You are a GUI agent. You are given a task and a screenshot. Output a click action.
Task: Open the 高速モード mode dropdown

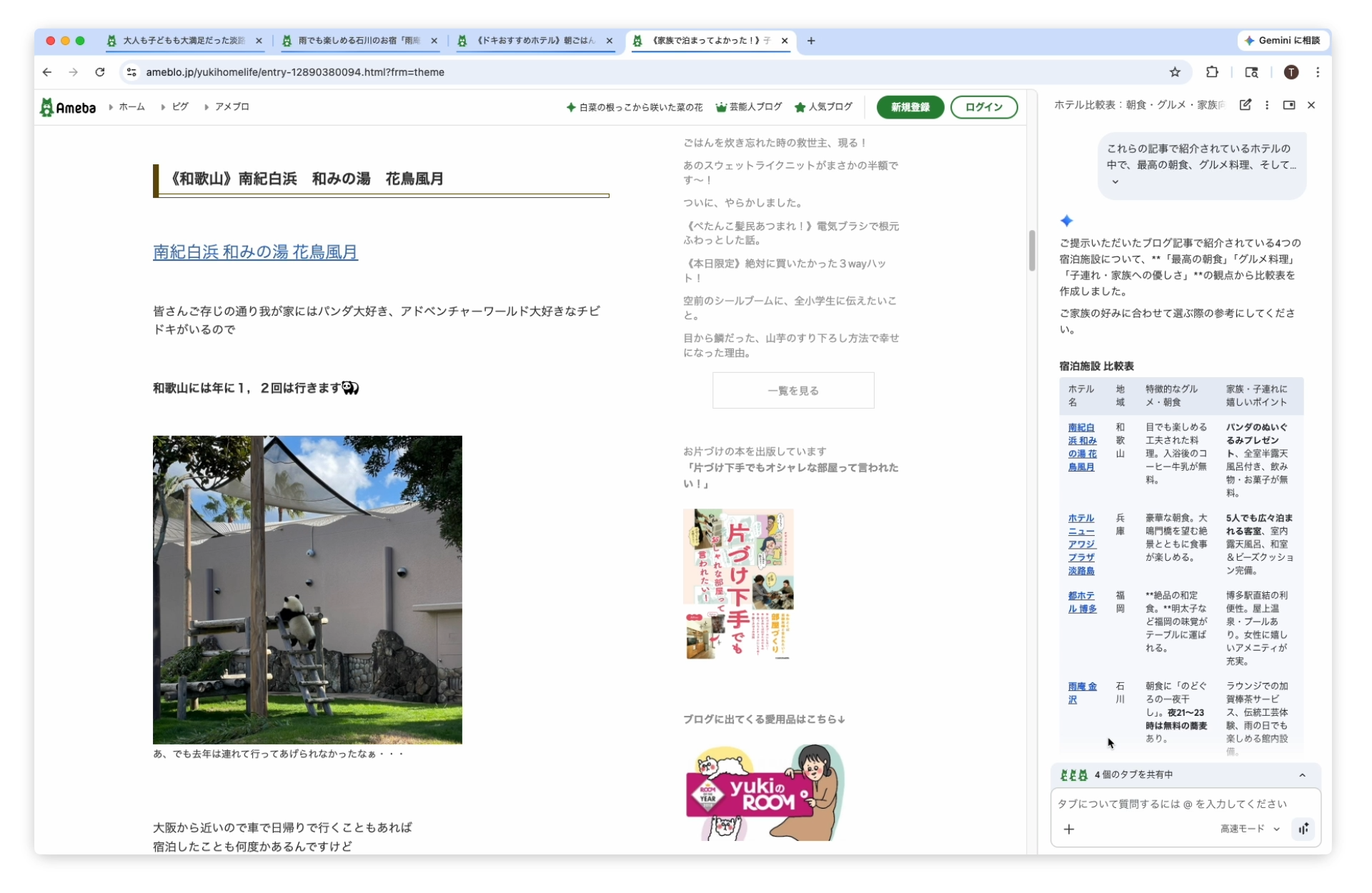point(1246,829)
